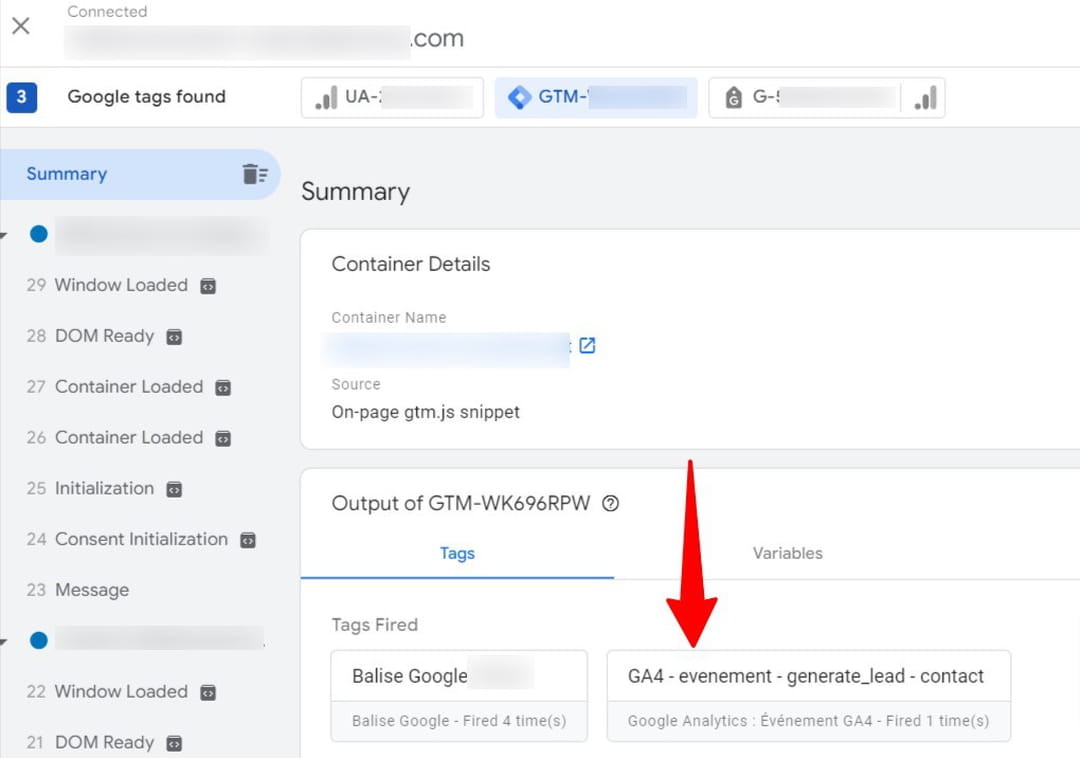Image resolution: width=1080 pixels, height=758 pixels.
Task: Click the API icon beside 22 Window Loaded
Action: click(208, 692)
